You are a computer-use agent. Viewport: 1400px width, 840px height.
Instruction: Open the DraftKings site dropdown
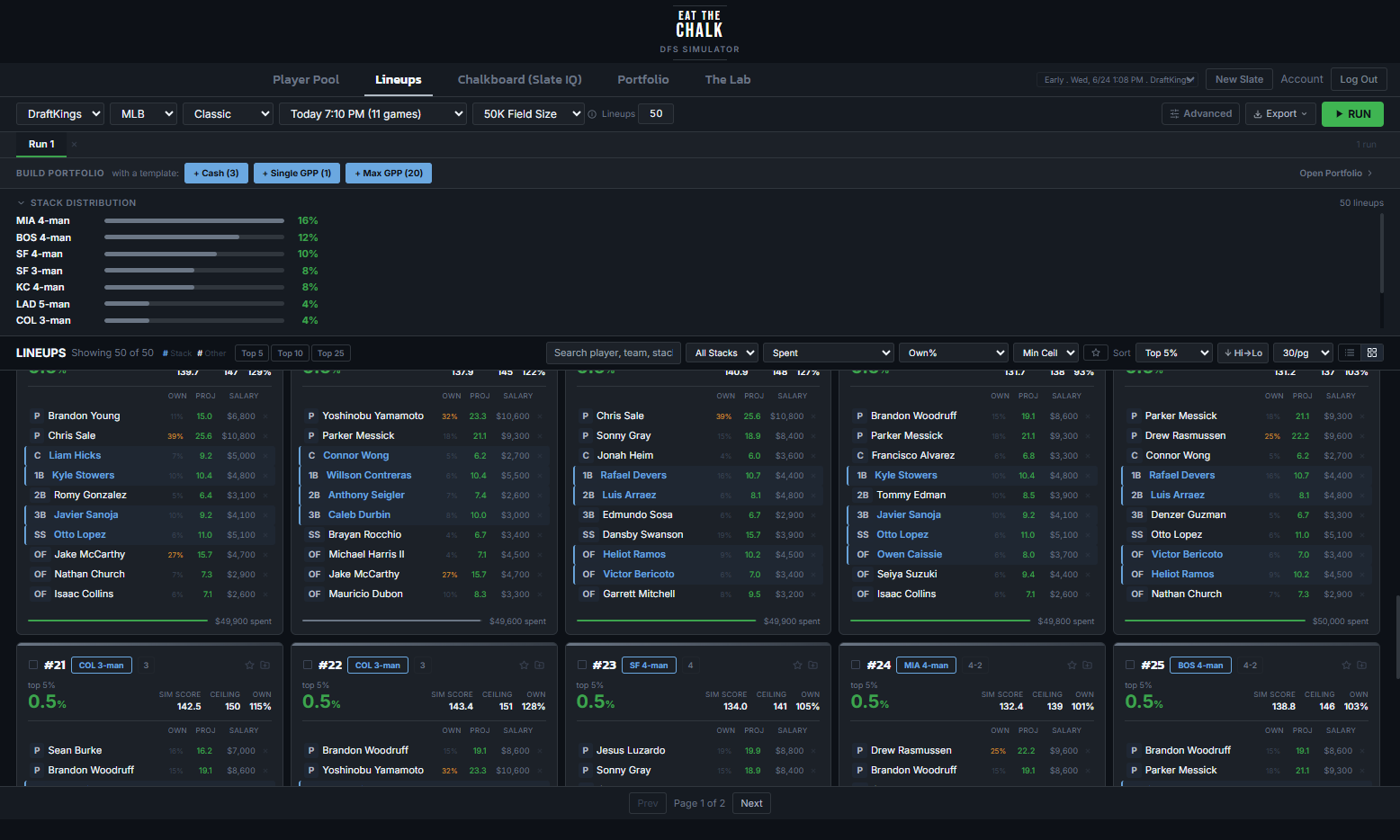[59, 114]
